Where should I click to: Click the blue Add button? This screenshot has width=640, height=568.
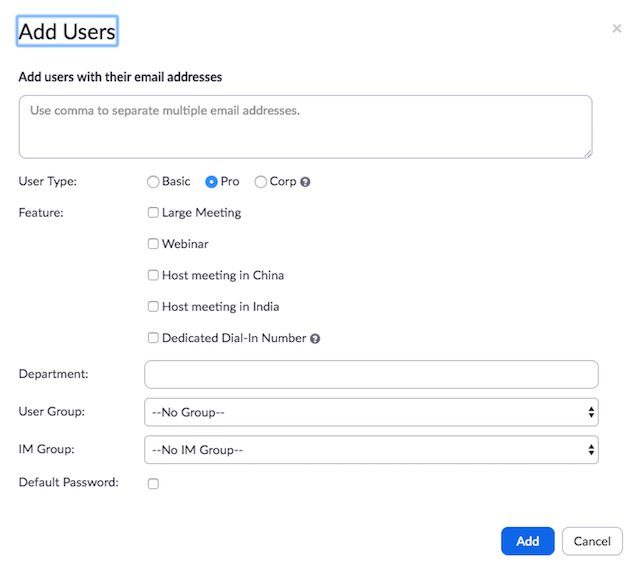[x=528, y=541]
